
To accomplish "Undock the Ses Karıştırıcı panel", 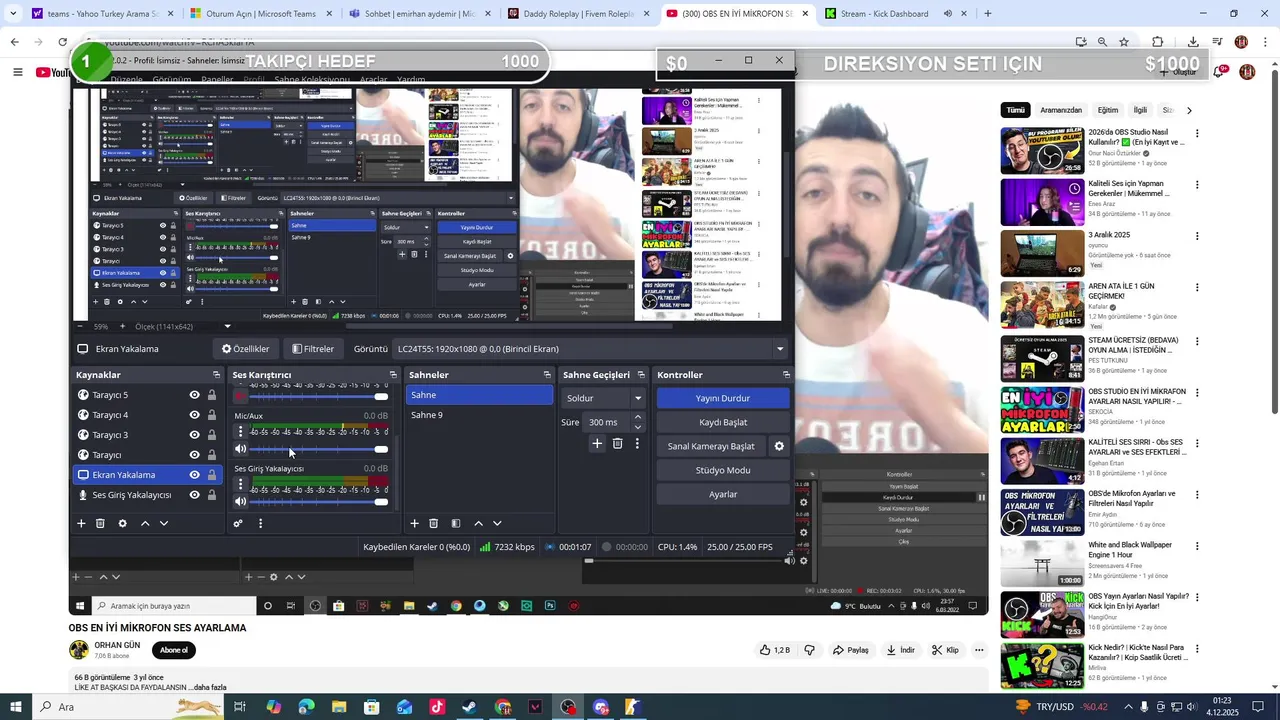I will point(393,375).
